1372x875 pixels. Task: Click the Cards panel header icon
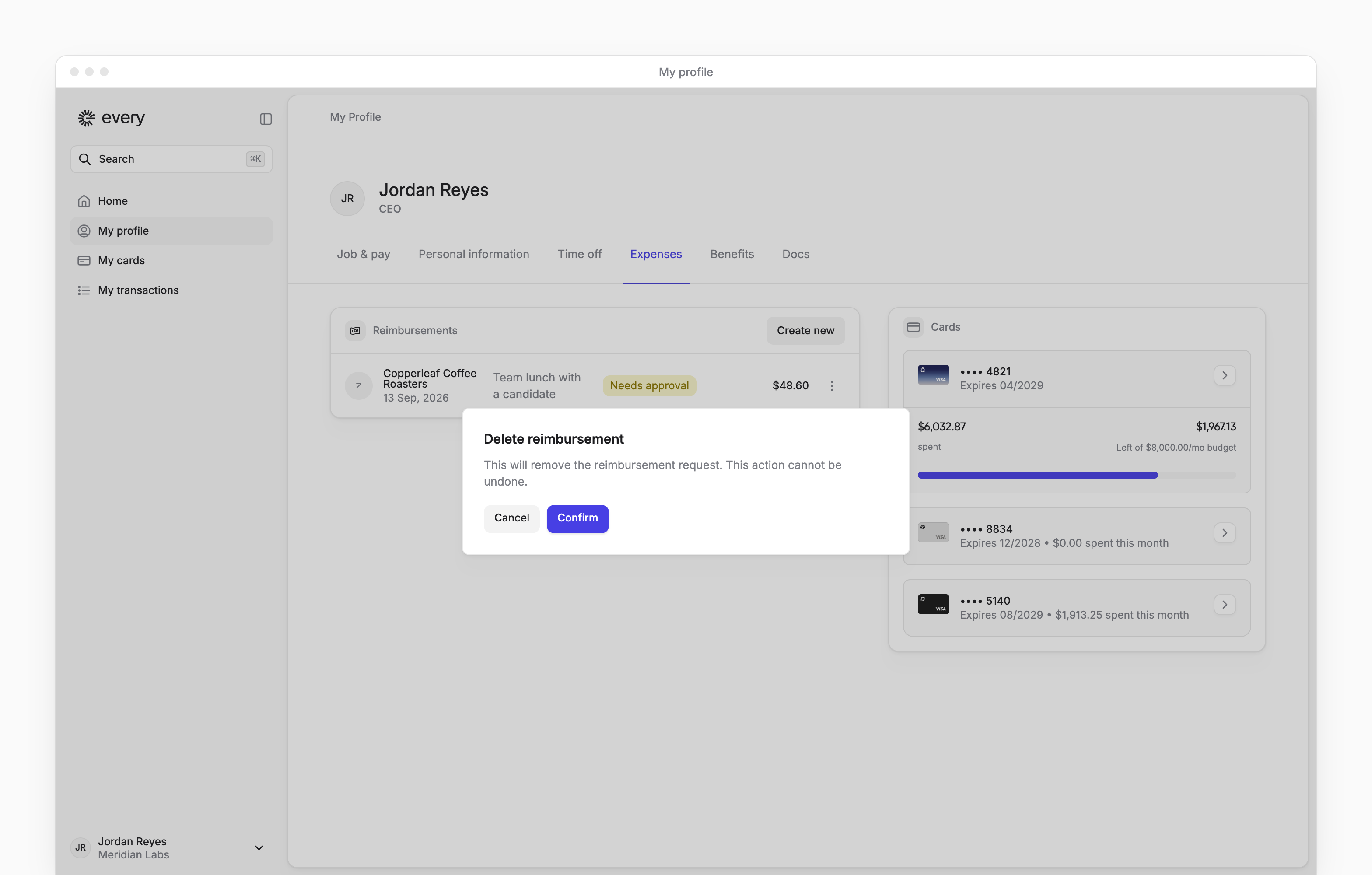click(x=913, y=327)
